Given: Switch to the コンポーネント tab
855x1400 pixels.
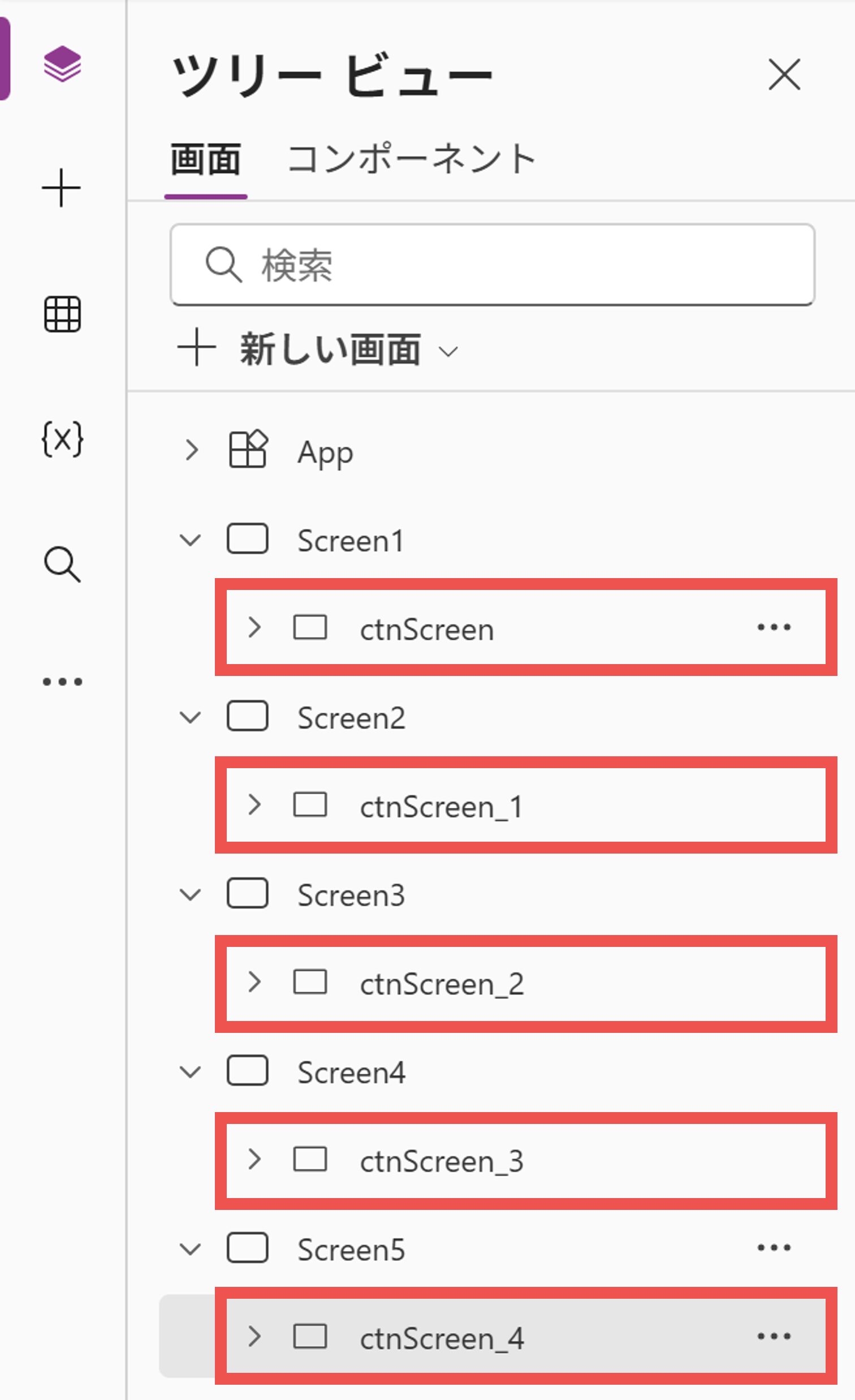Looking at the screenshot, I should coord(412,160).
